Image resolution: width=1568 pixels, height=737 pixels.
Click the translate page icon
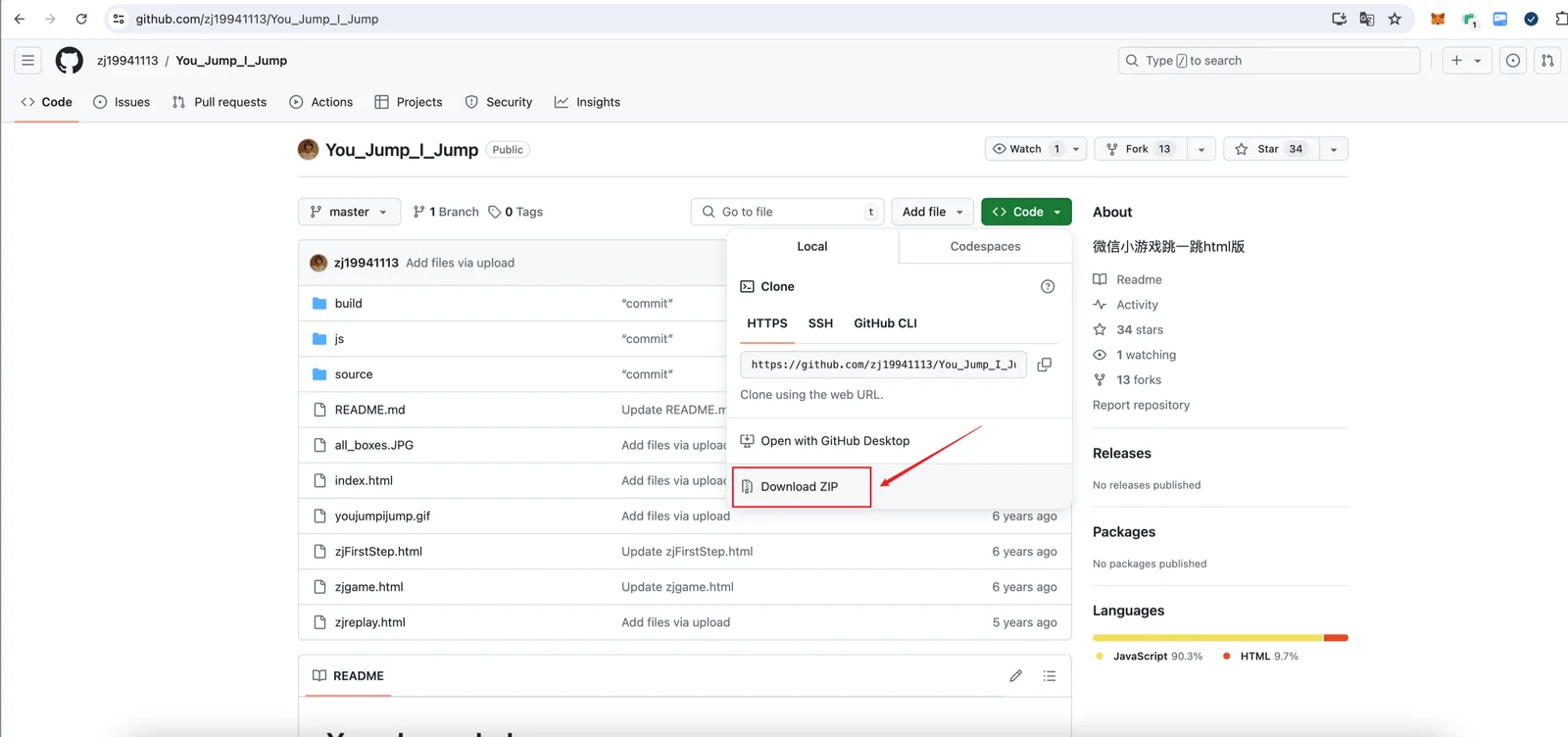coord(1367,19)
